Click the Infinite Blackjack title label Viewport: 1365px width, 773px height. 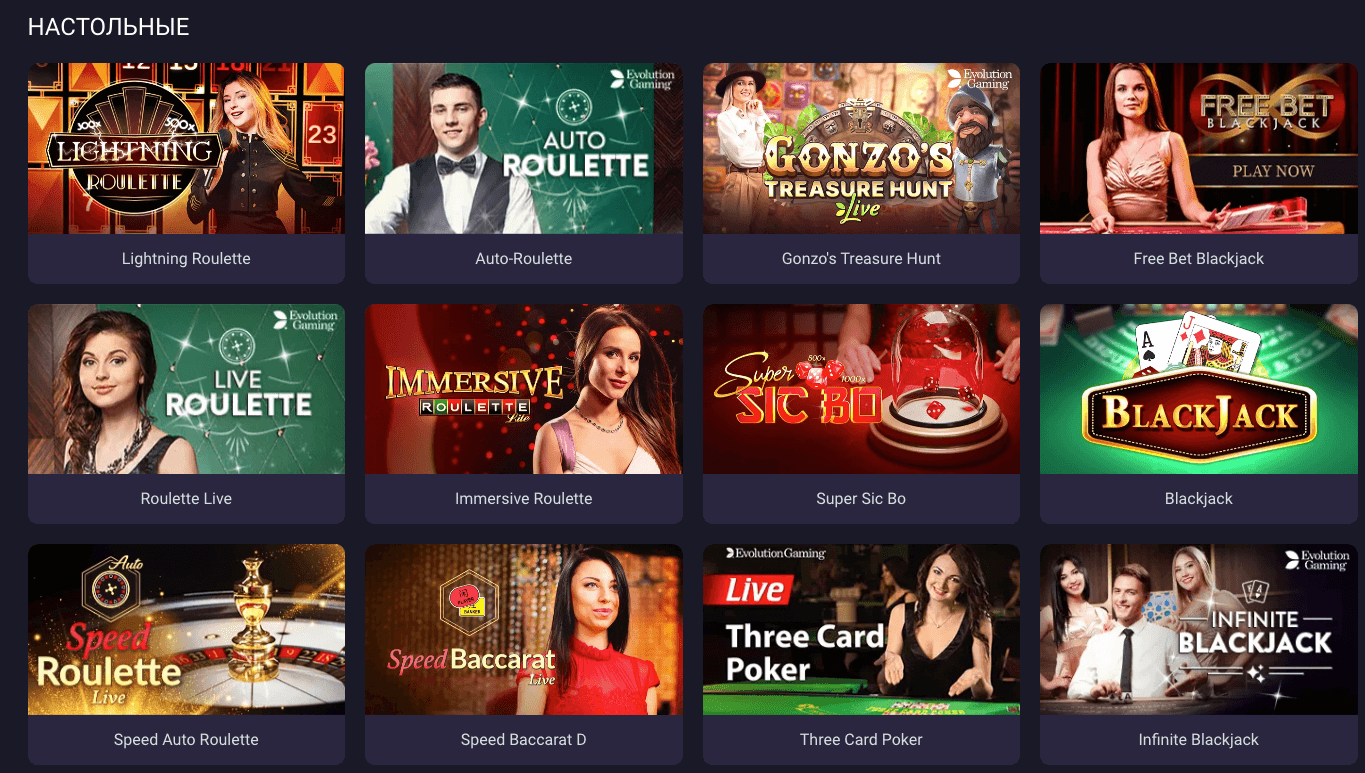click(1199, 740)
